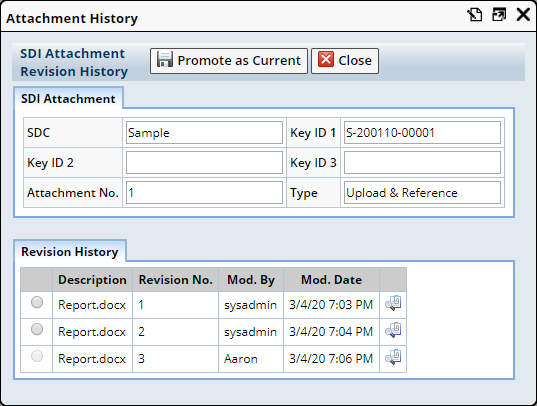
Task: View attachment for revision 2
Action: point(393,330)
